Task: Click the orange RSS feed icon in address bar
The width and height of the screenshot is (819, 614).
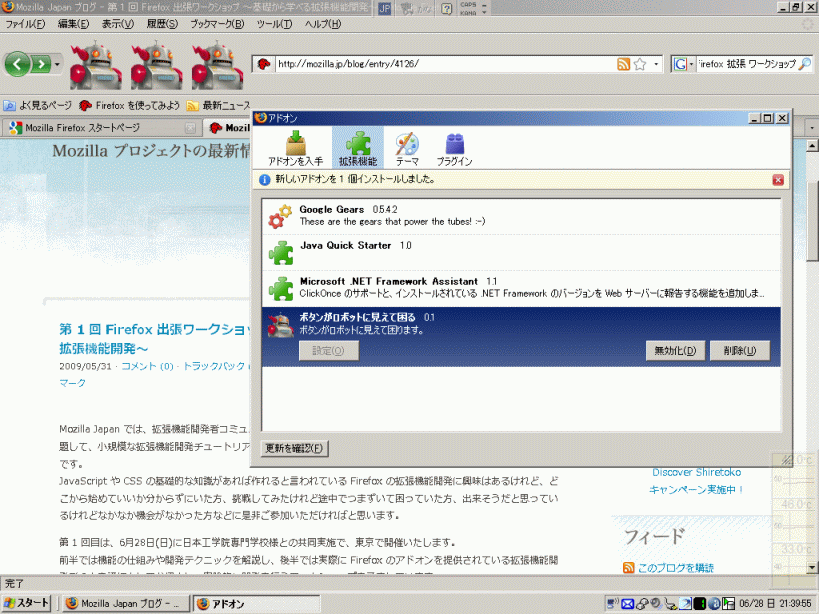Action: 623,64
